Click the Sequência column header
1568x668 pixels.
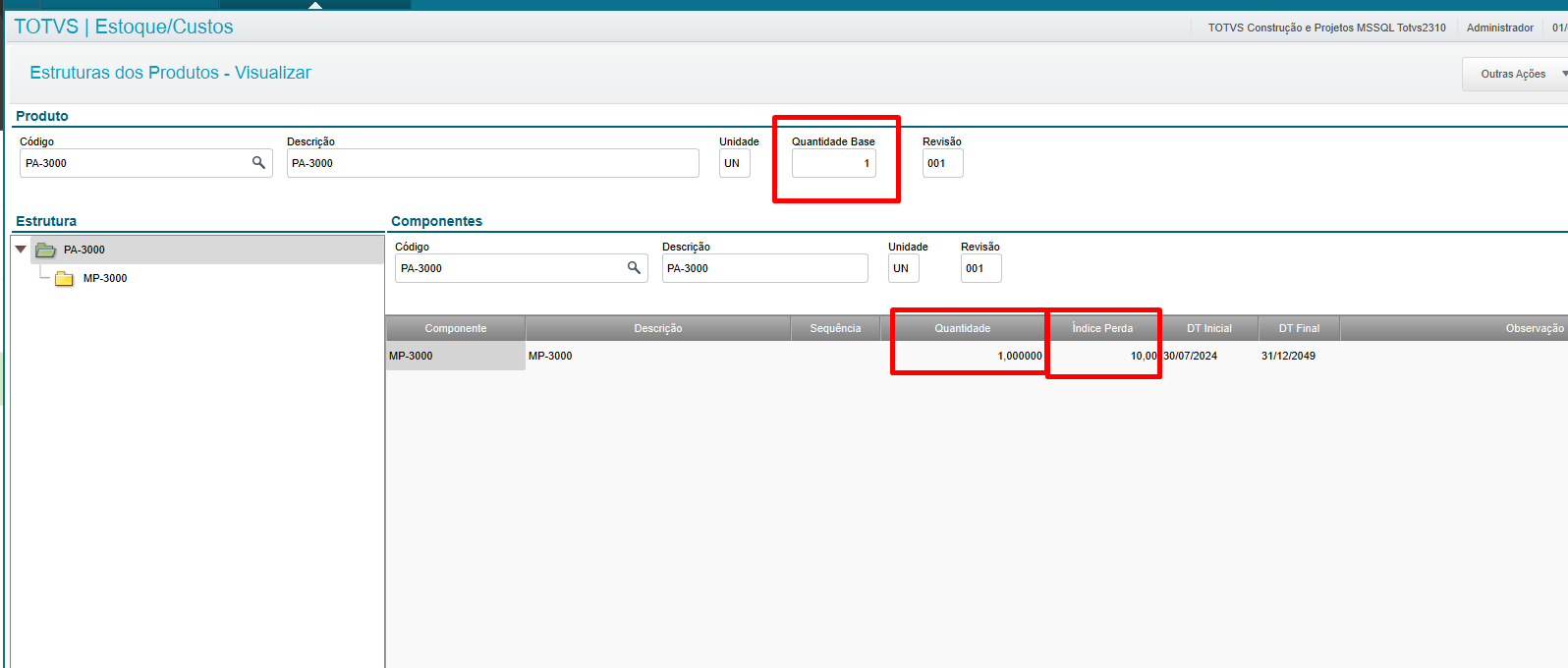click(x=835, y=328)
